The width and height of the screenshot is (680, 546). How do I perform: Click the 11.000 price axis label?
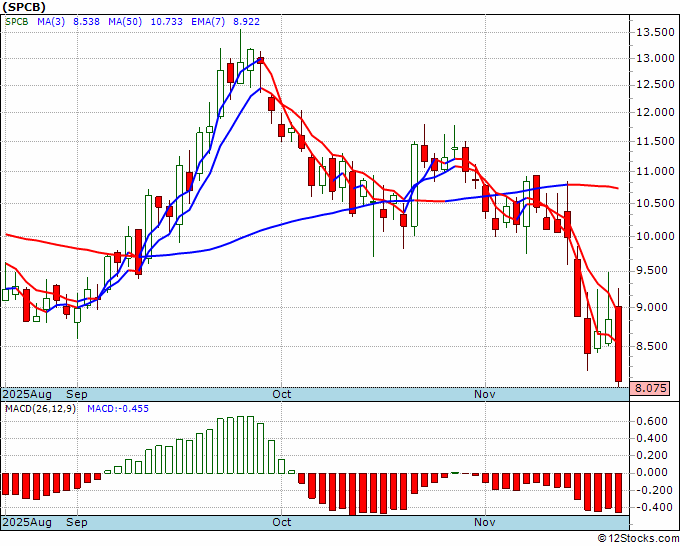click(655, 172)
